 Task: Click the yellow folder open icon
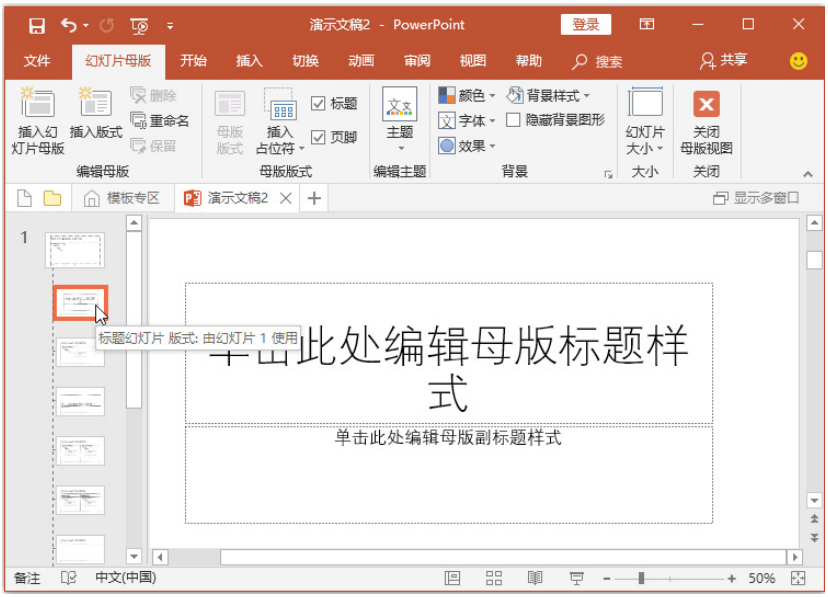click(x=52, y=198)
